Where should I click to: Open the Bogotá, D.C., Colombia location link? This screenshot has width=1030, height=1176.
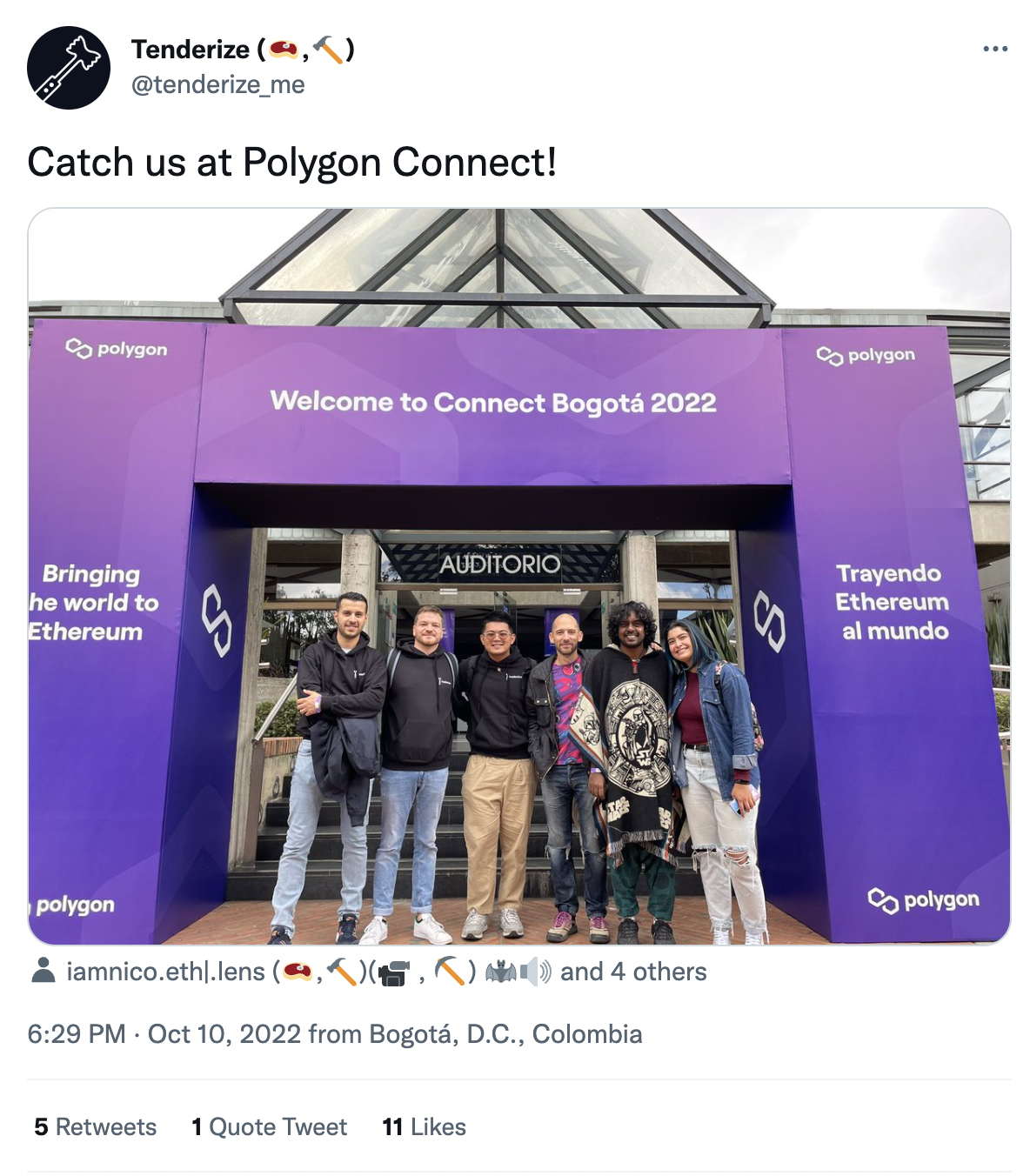[x=505, y=1033]
